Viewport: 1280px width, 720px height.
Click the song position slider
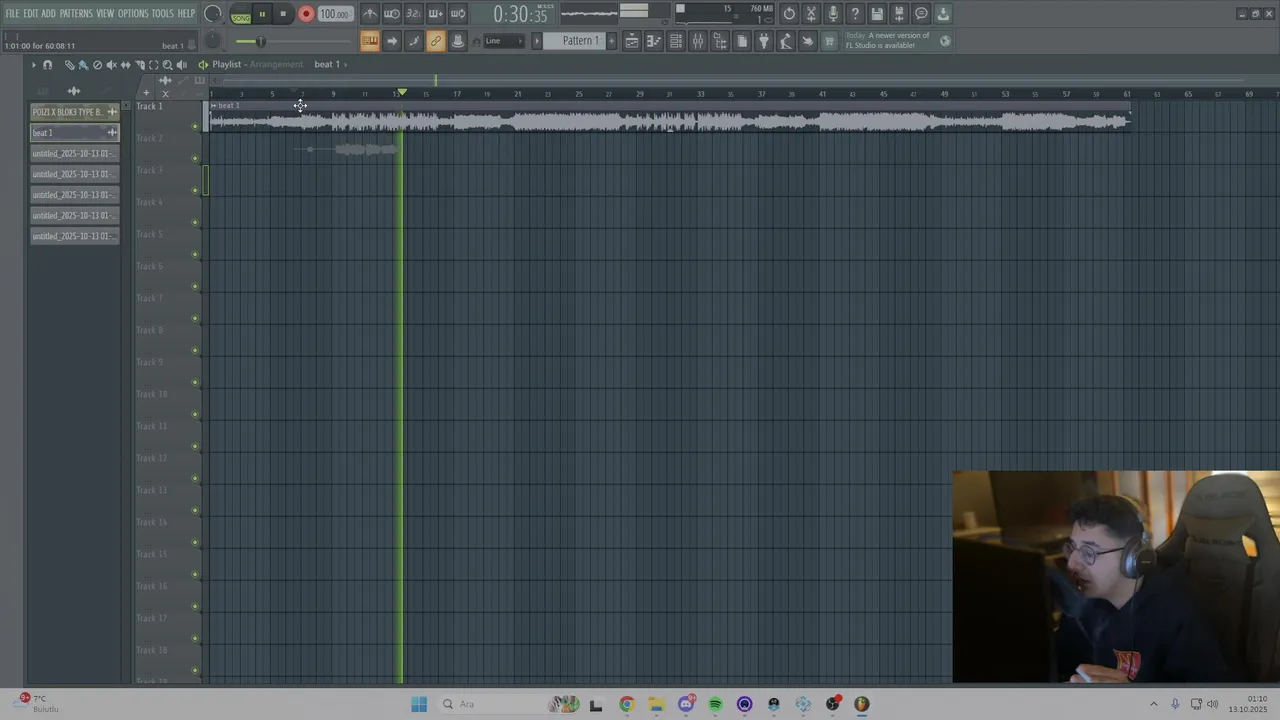[295, 41]
